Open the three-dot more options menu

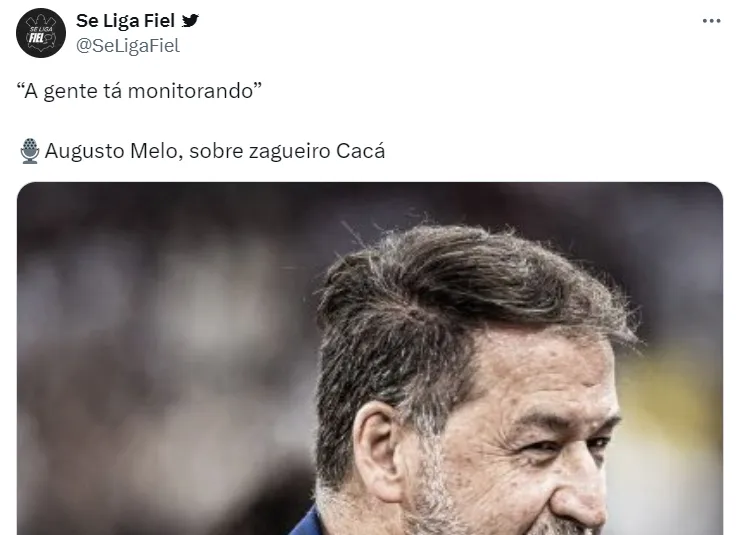point(711,21)
